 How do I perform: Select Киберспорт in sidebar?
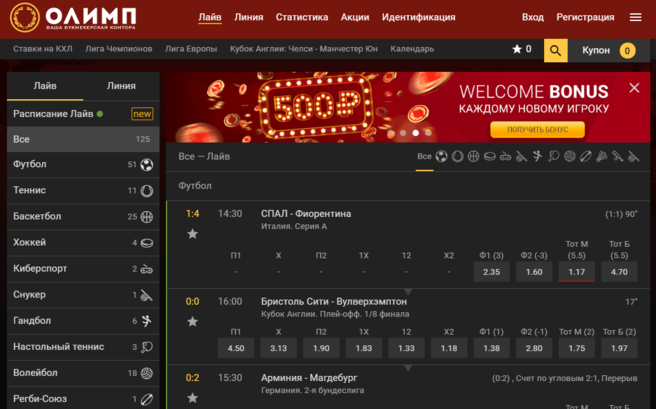[x=83, y=268]
